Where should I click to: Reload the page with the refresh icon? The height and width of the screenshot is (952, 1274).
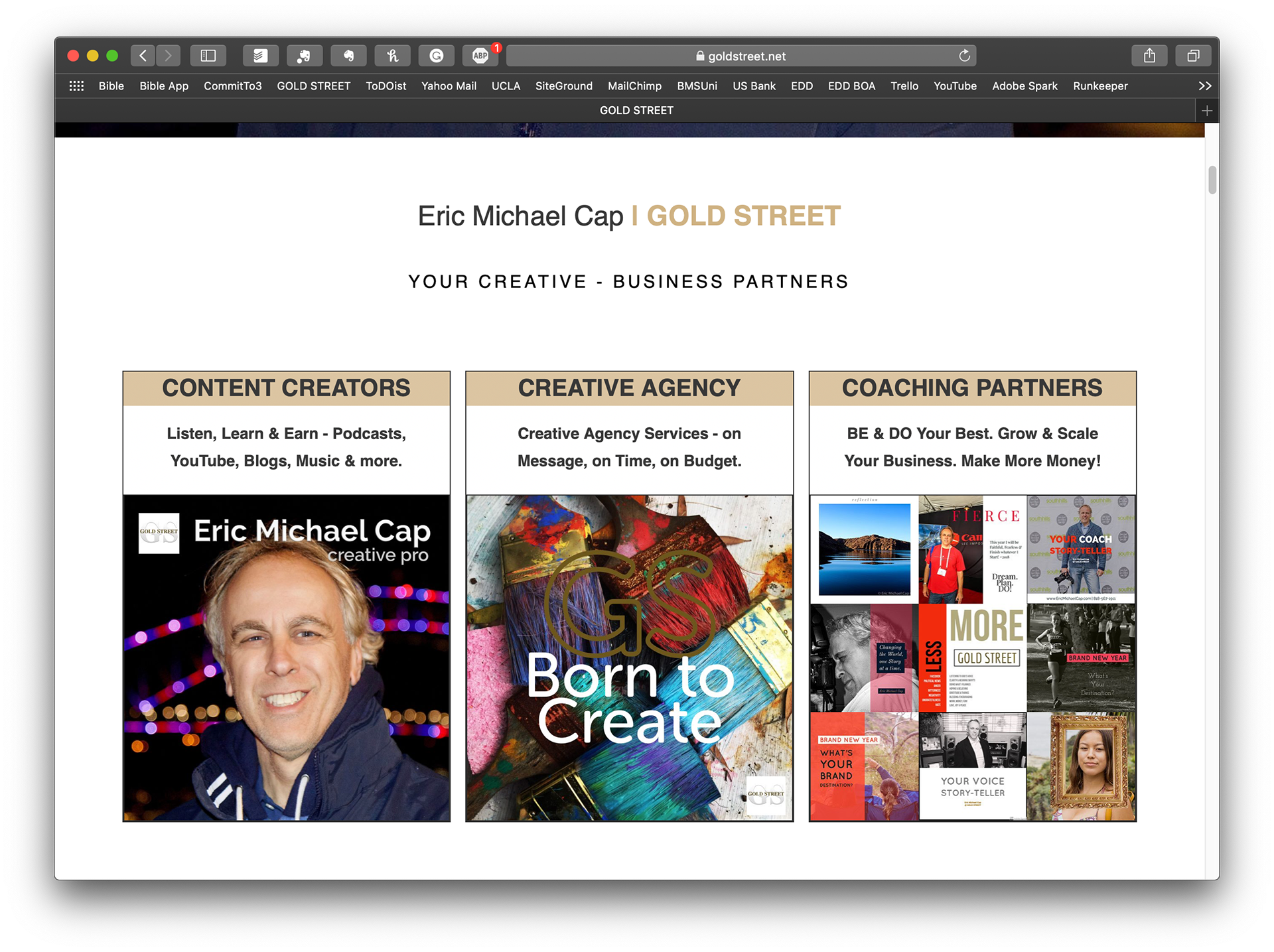coord(964,56)
